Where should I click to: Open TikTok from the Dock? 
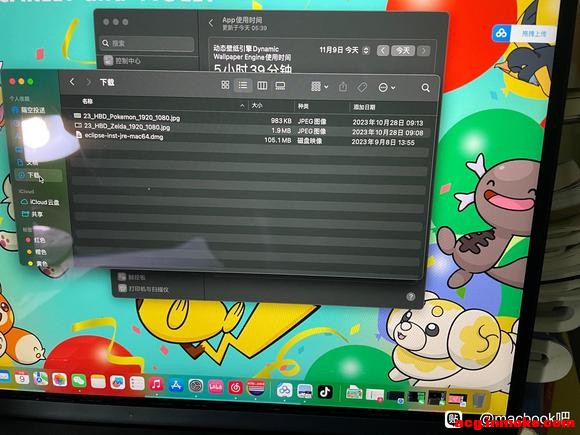pos(325,392)
